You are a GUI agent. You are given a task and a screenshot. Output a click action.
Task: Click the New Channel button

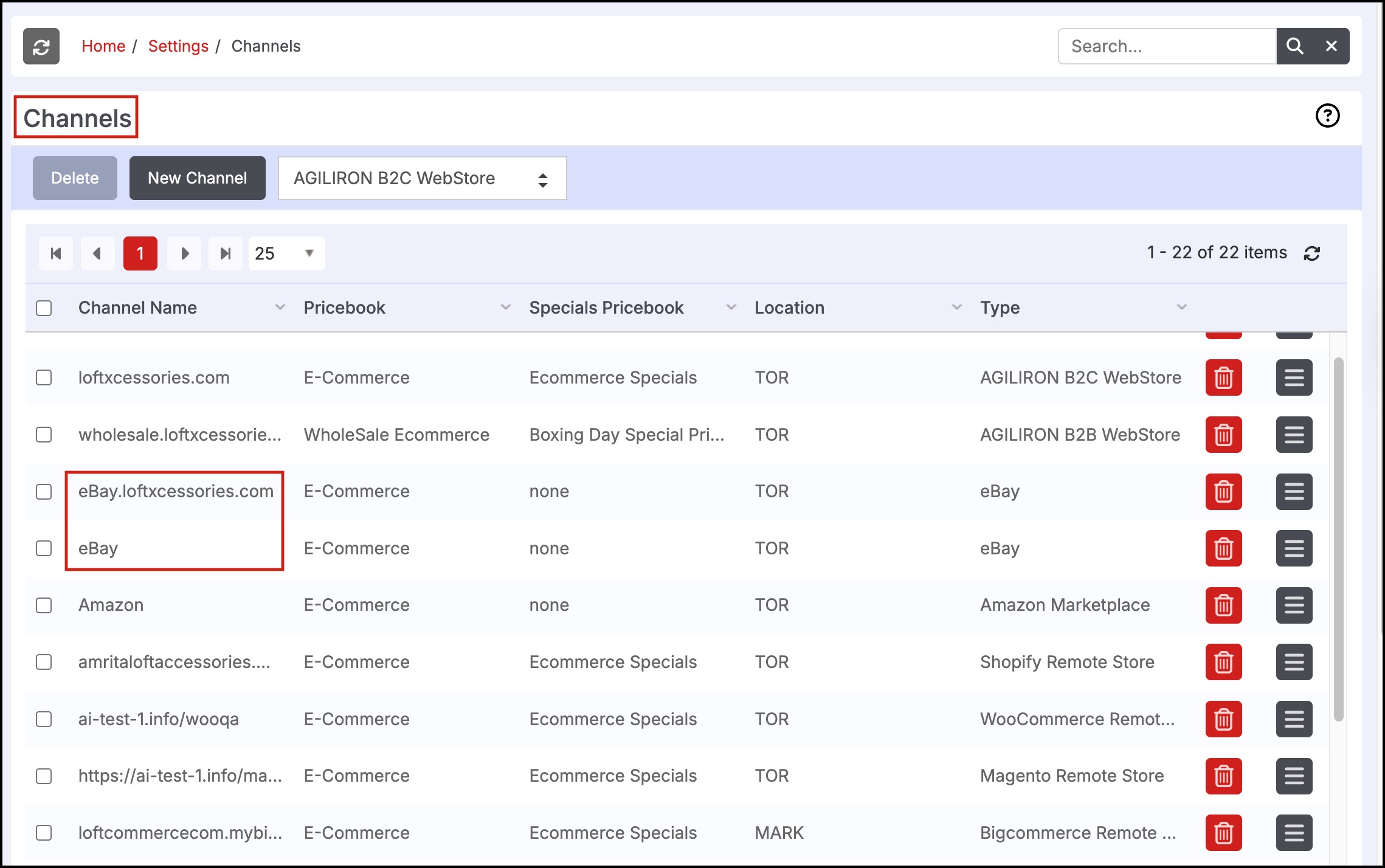tap(197, 178)
